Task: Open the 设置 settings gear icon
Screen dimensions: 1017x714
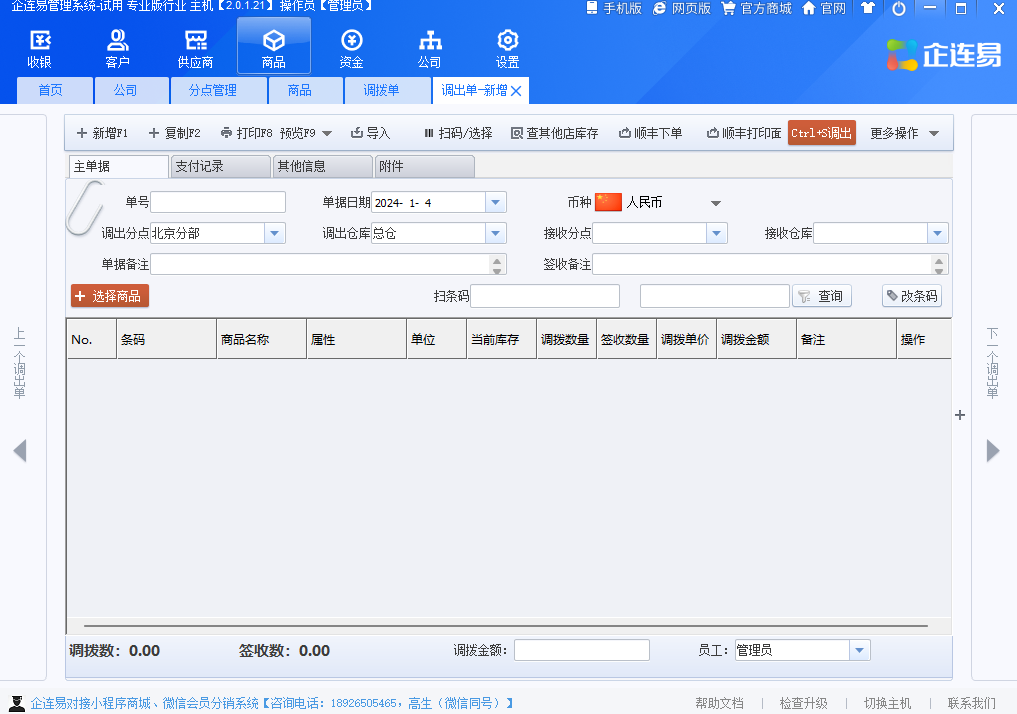Action: (x=507, y=48)
